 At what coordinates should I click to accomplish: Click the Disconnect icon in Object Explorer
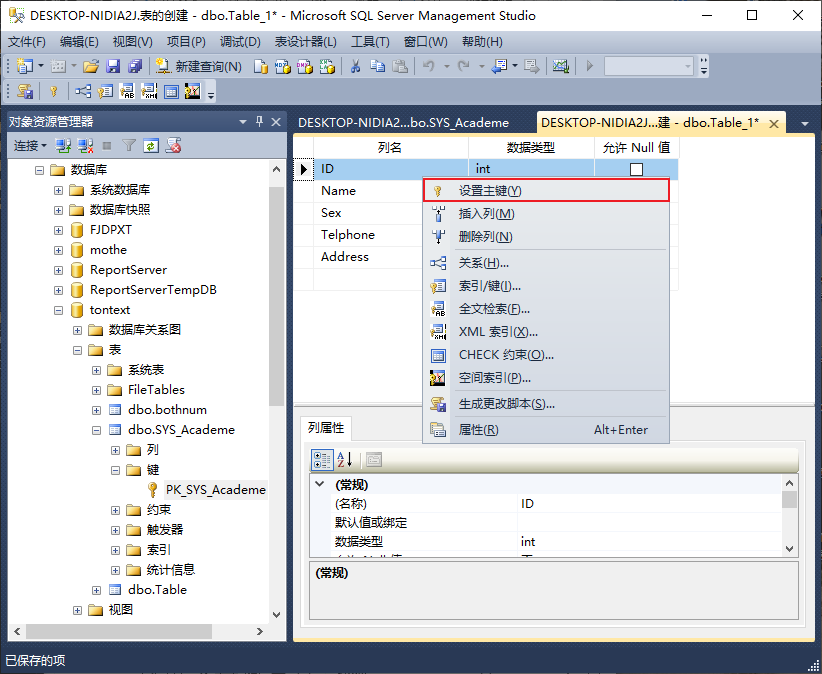85,146
